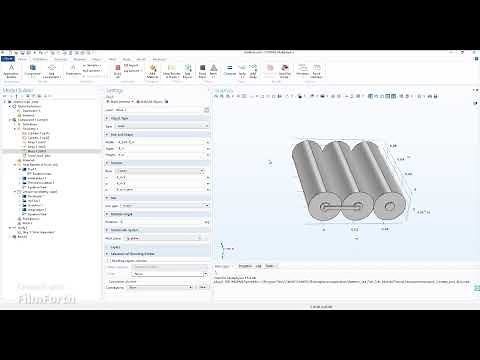Switch to the Progress tab below Graphics
Screen dimensions: 480x360
245,266
